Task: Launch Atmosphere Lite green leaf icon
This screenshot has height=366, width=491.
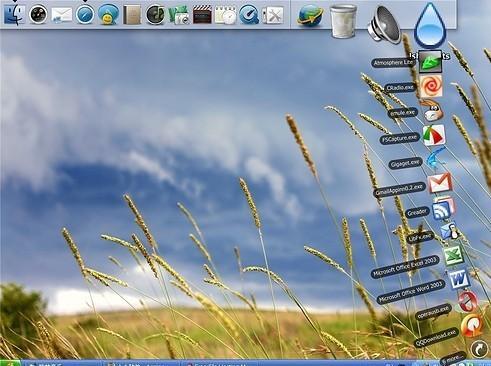Action: (x=430, y=62)
